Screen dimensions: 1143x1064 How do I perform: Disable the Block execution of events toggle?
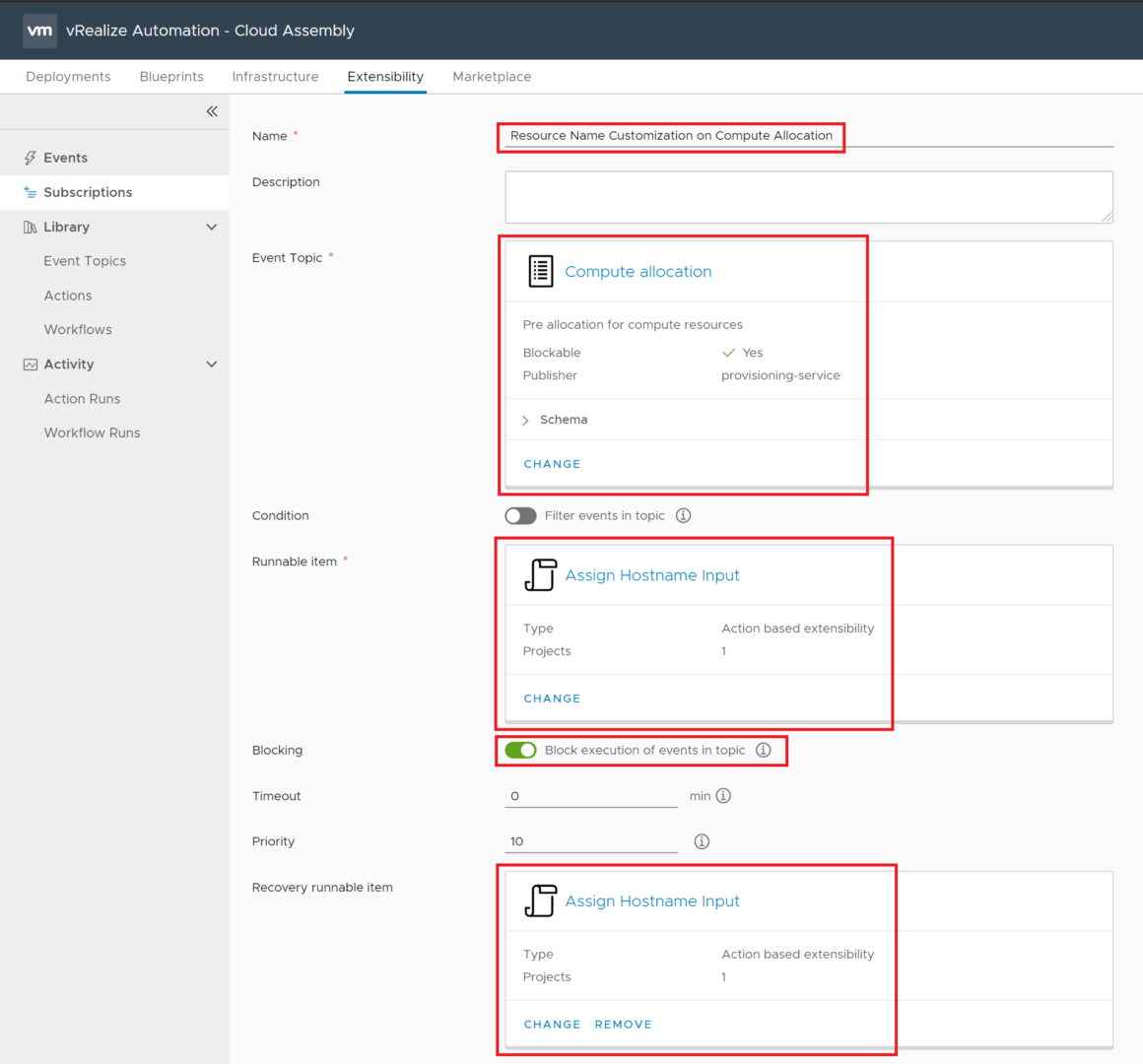coord(520,750)
